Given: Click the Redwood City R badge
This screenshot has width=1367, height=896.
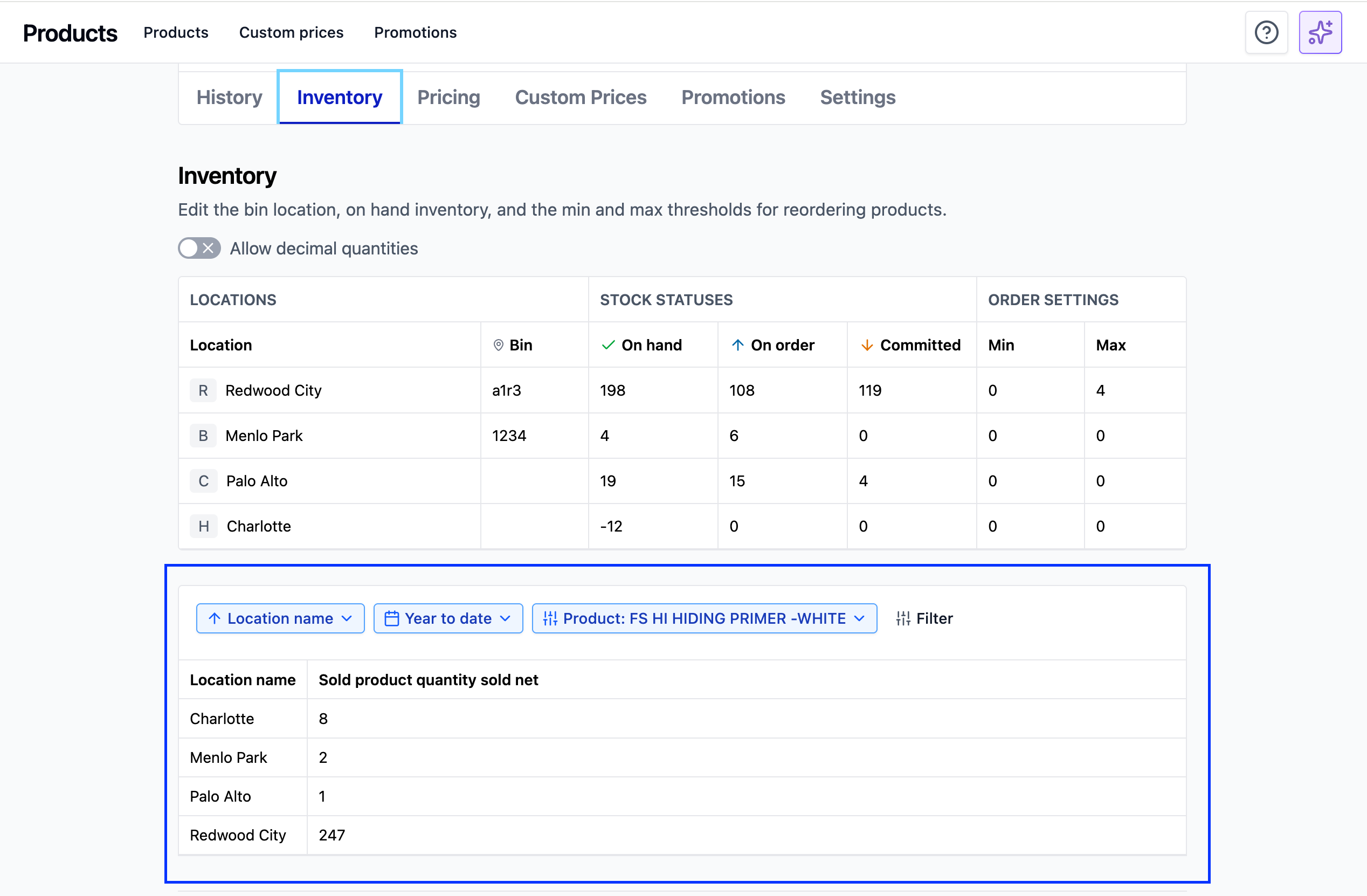Looking at the screenshot, I should tap(203, 390).
